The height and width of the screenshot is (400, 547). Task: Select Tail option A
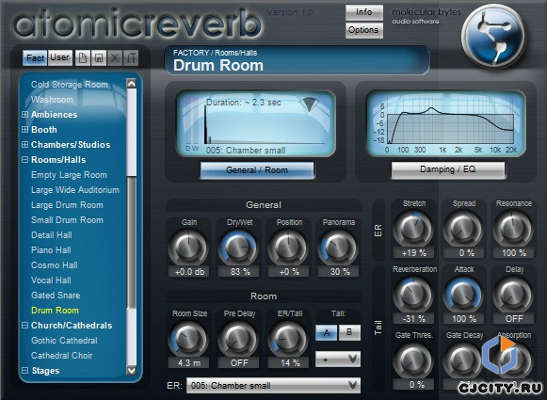point(326,333)
